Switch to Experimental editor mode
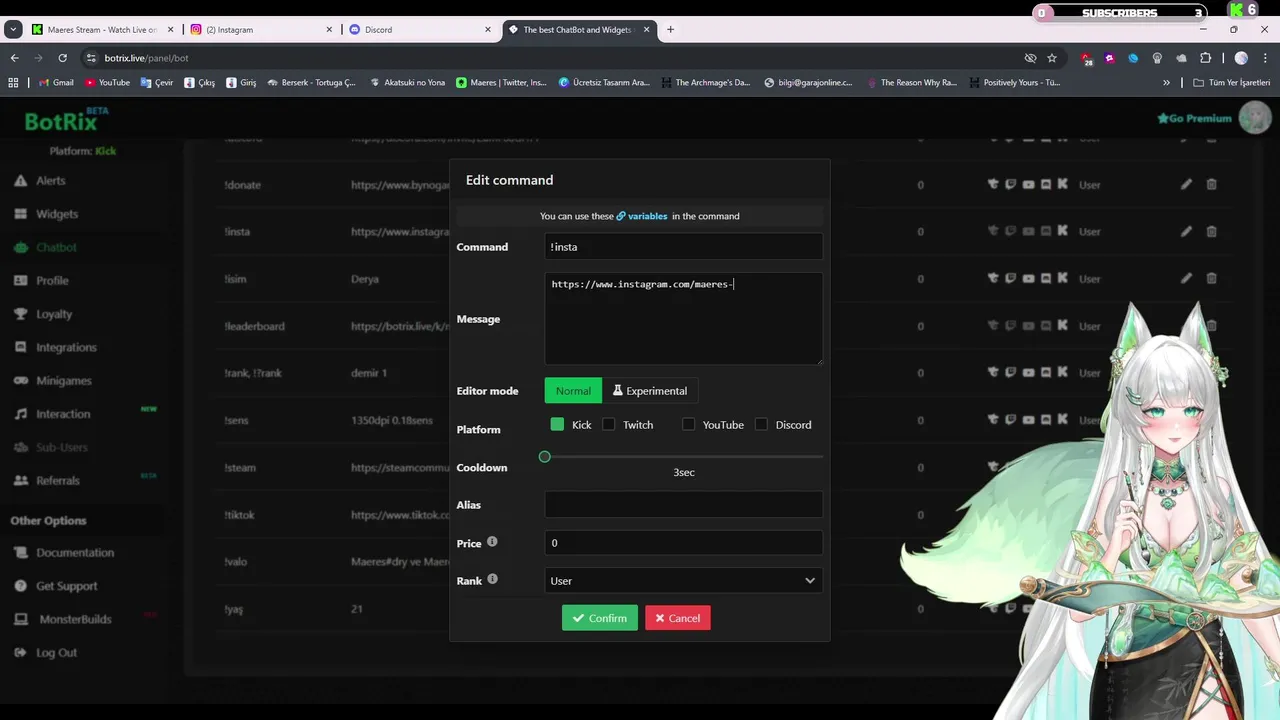The width and height of the screenshot is (1280, 720). click(650, 391)
